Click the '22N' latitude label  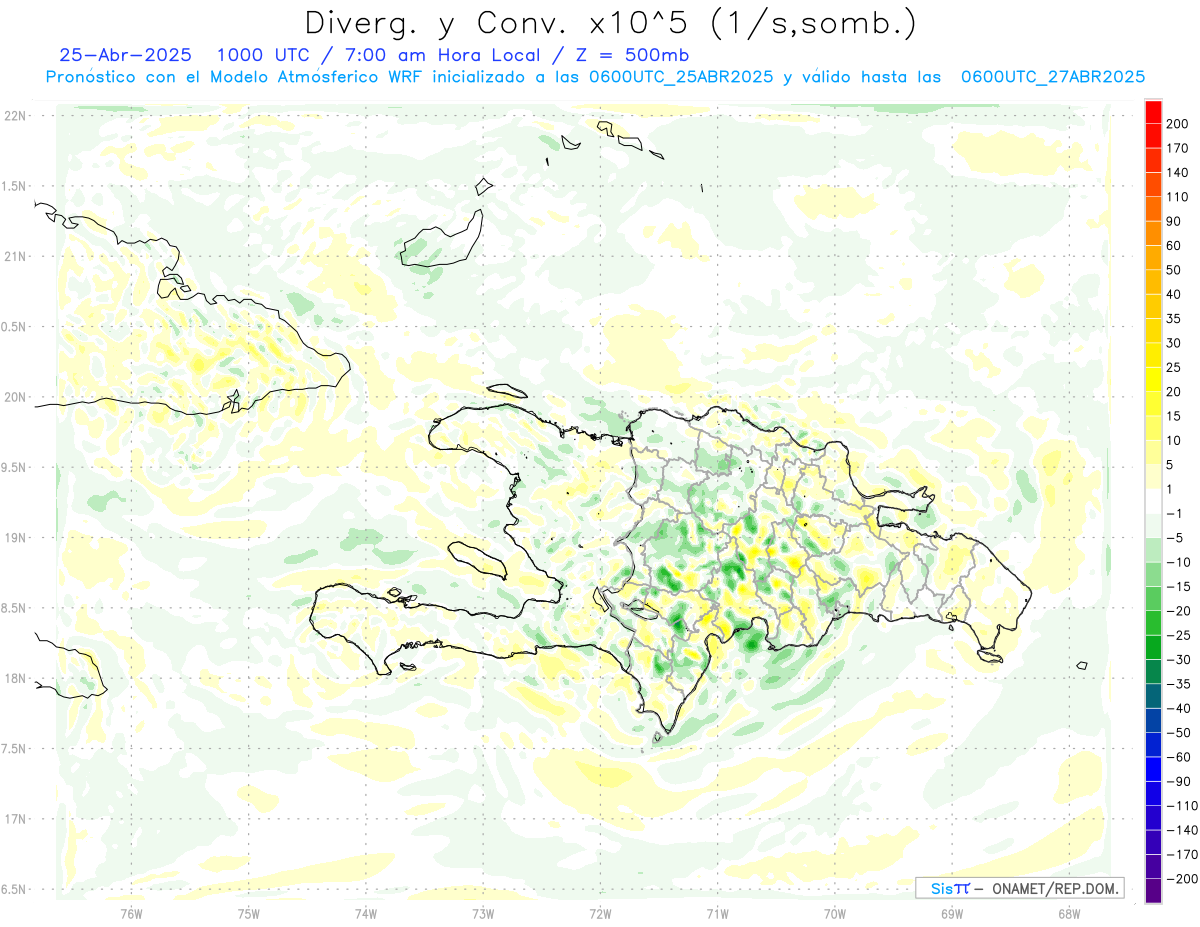point(14,116)
